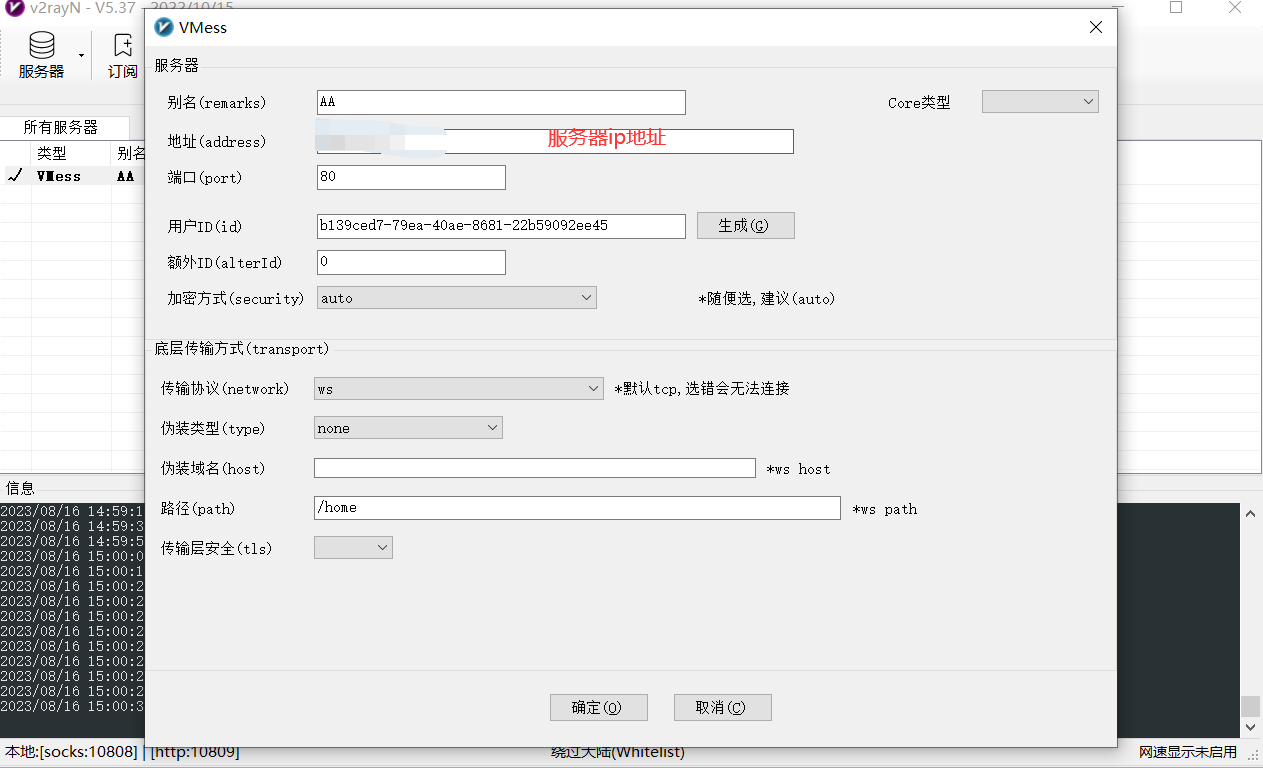The height and width of the screenshot is (768, 1263).
Task: Focus the 用户ID(id) input field
Action: 501,226
